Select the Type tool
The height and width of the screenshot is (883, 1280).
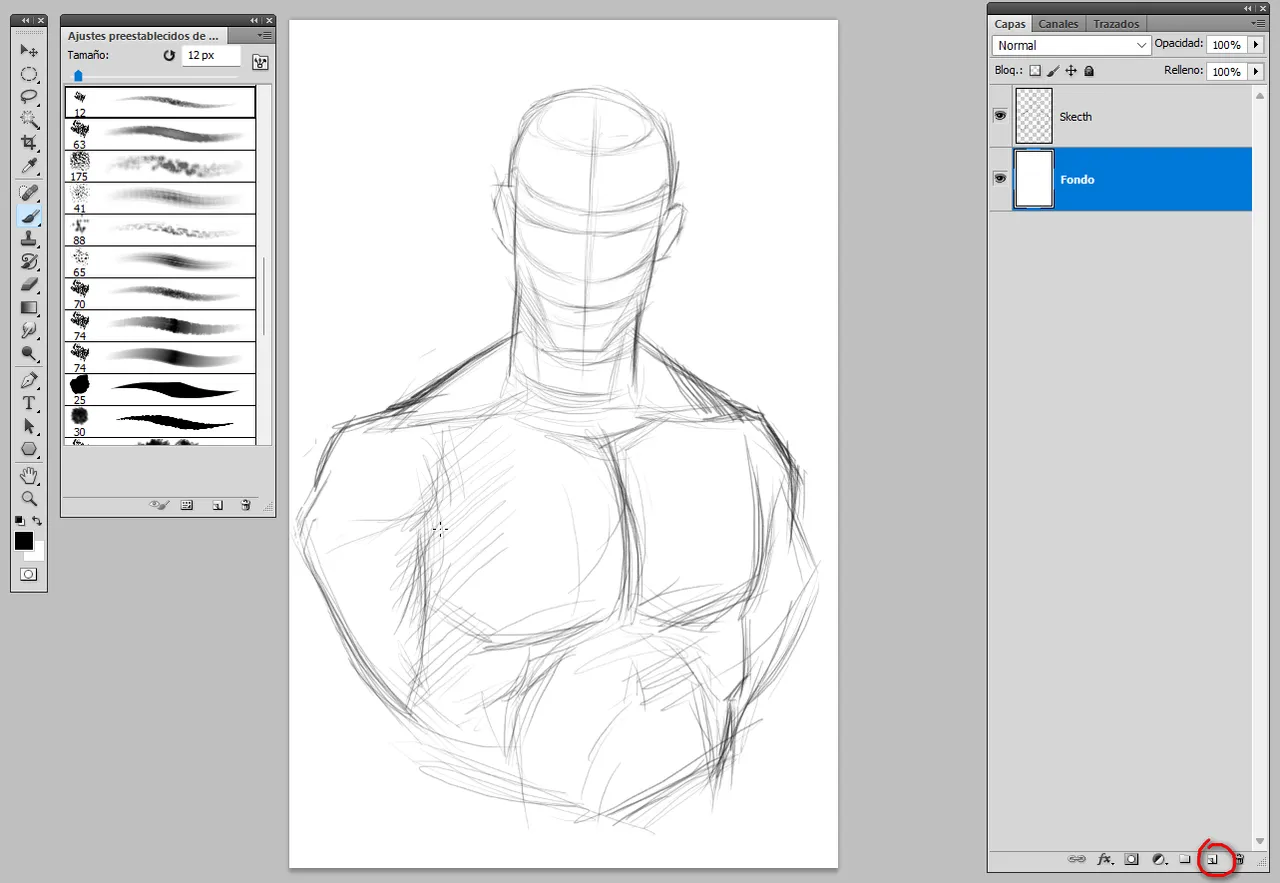point(29,404)
